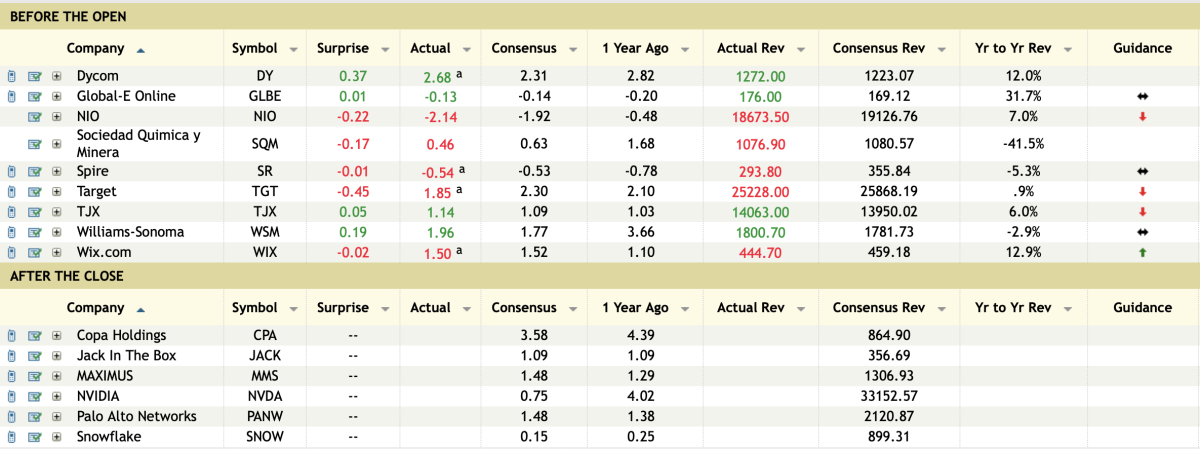Click the Spire company name
The image size is (1200, 449).
point(93,171)
